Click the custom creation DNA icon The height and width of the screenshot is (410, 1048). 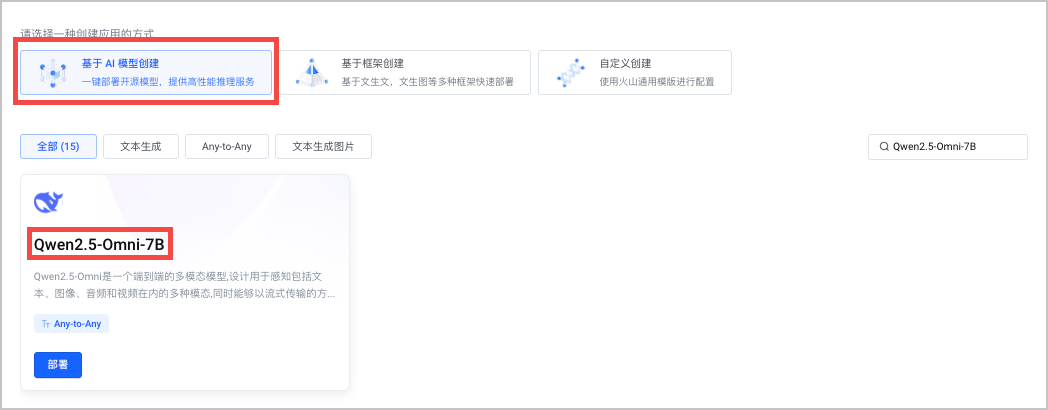click(569, 72)
